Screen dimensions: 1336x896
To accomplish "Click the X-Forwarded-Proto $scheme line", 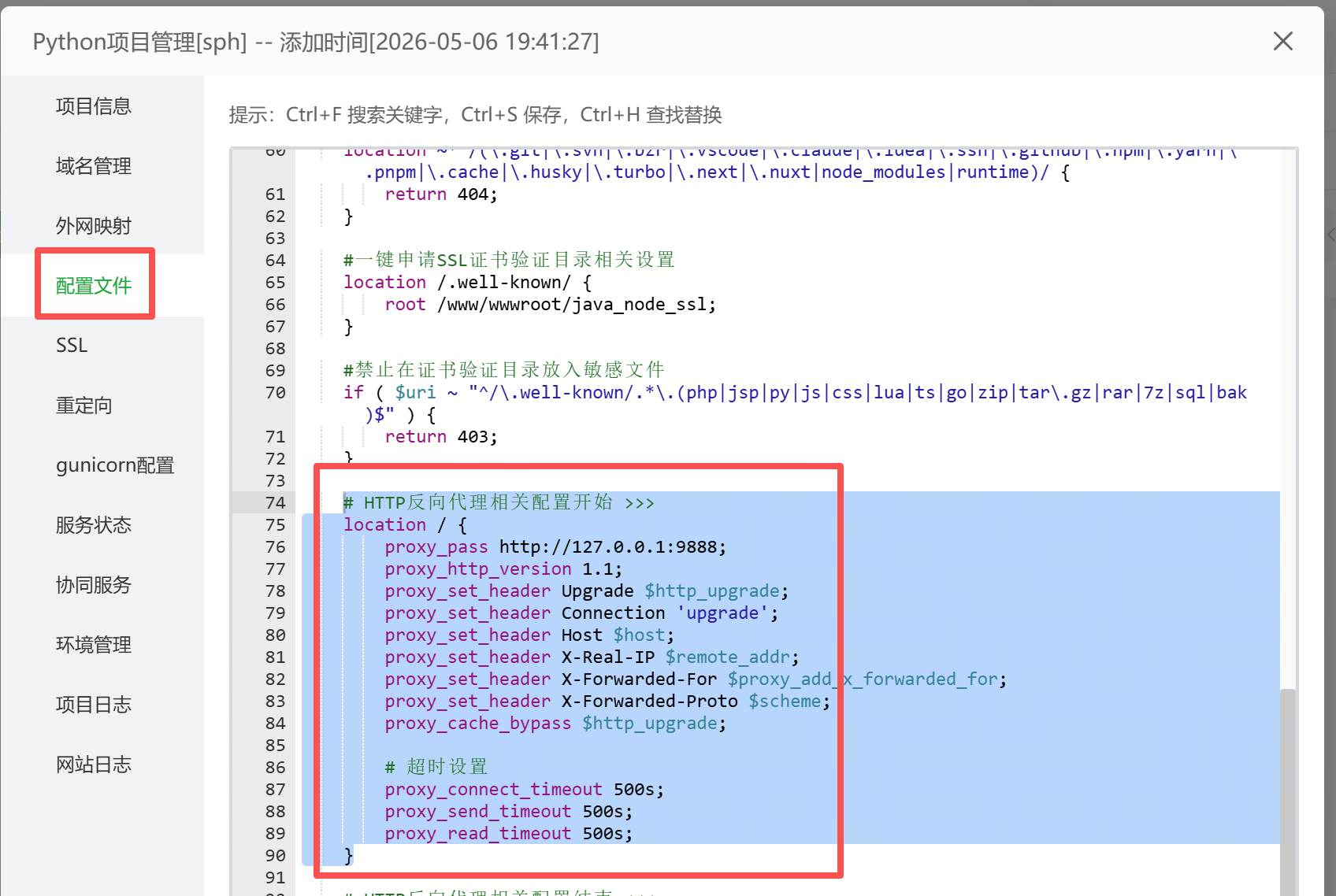I will [607, 701].
